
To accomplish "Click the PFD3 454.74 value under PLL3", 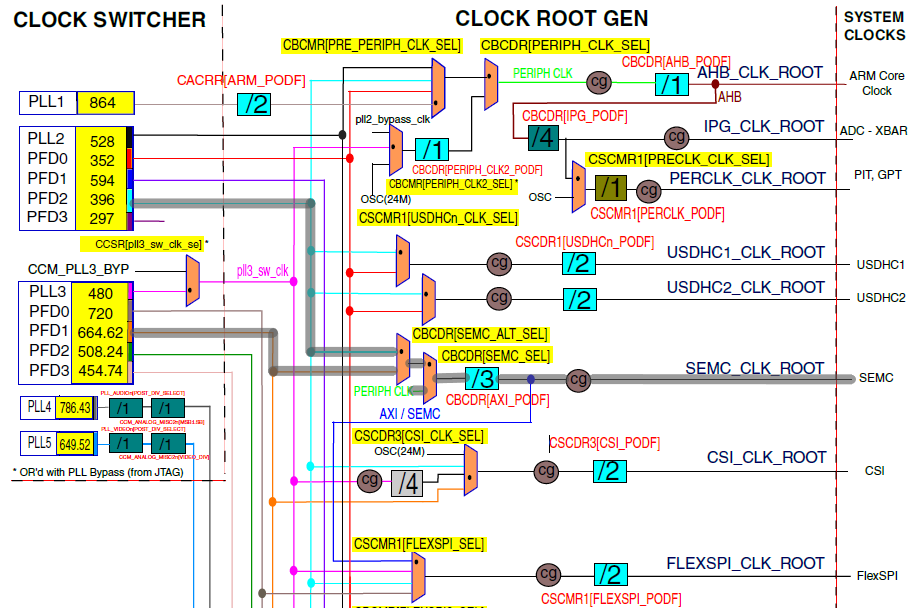I will (x=101, y=371).
